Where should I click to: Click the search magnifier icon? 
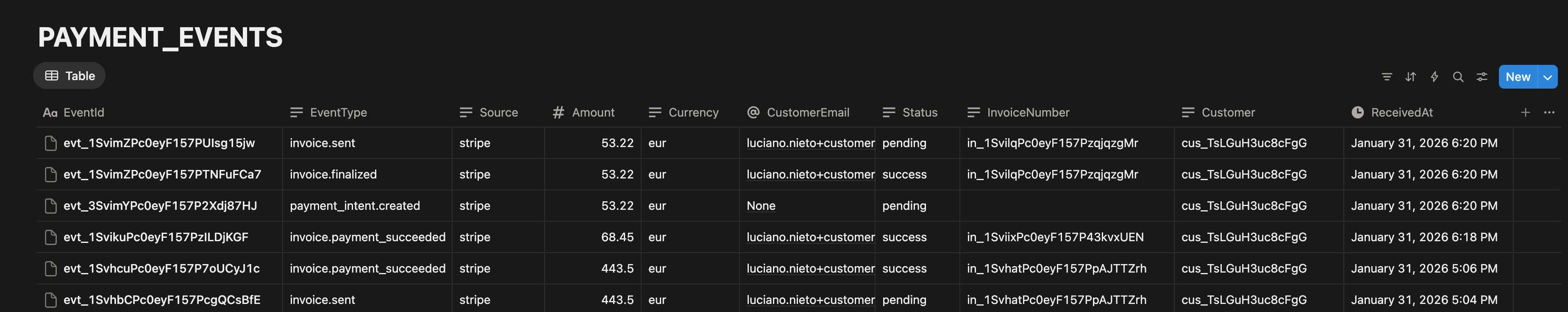click(x=1458, y=77)
